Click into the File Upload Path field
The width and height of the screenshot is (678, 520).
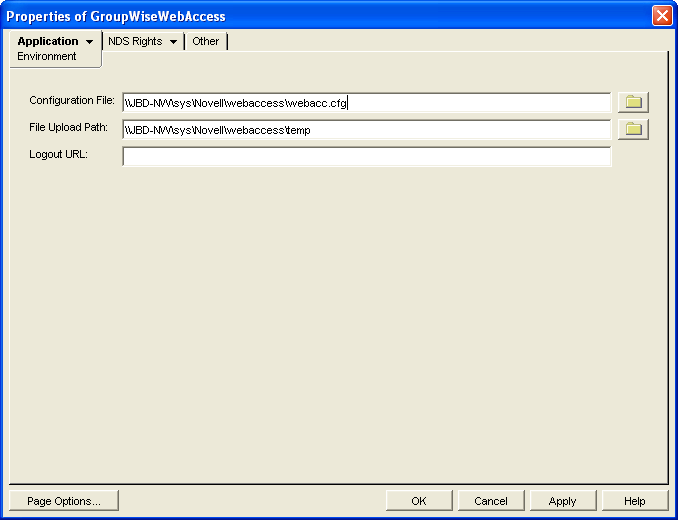(367, 129)
